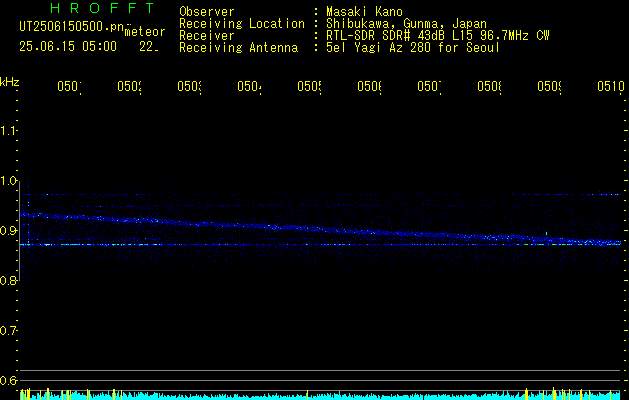Click the 0.6 kHz frequency tick label

(8, 380)
